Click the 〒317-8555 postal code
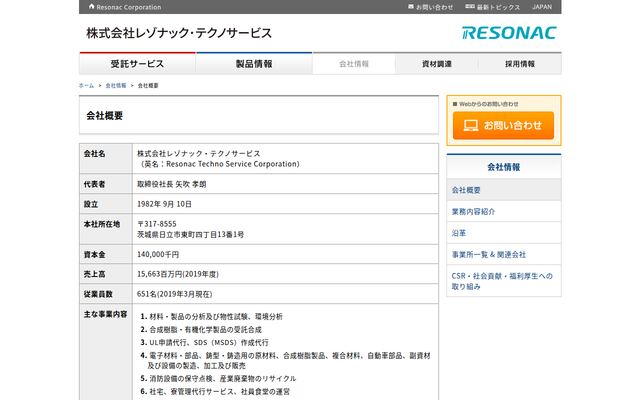Viewport: 640px width, 400px height. click(x=157, y=224)
